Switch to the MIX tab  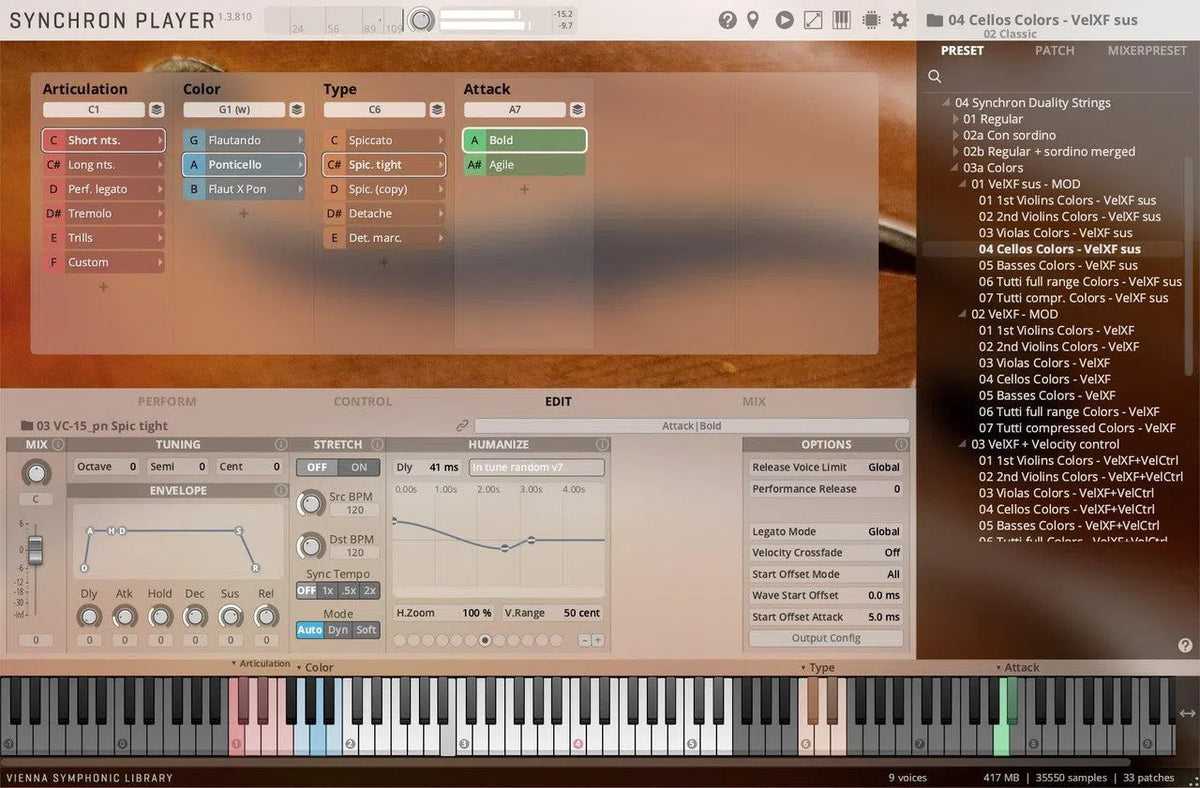pos(753,401)
